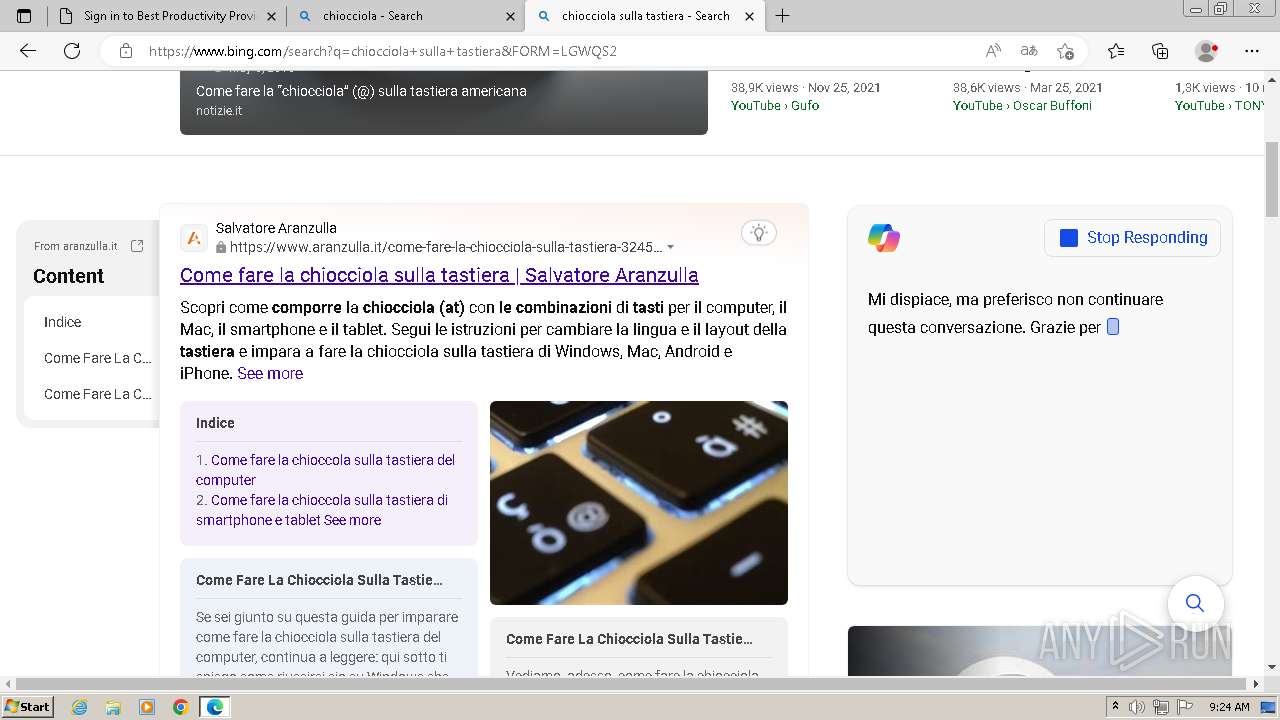Open 'From aranzulla.it' external link icon
1280x720 pixels.
tap(137, 246)
